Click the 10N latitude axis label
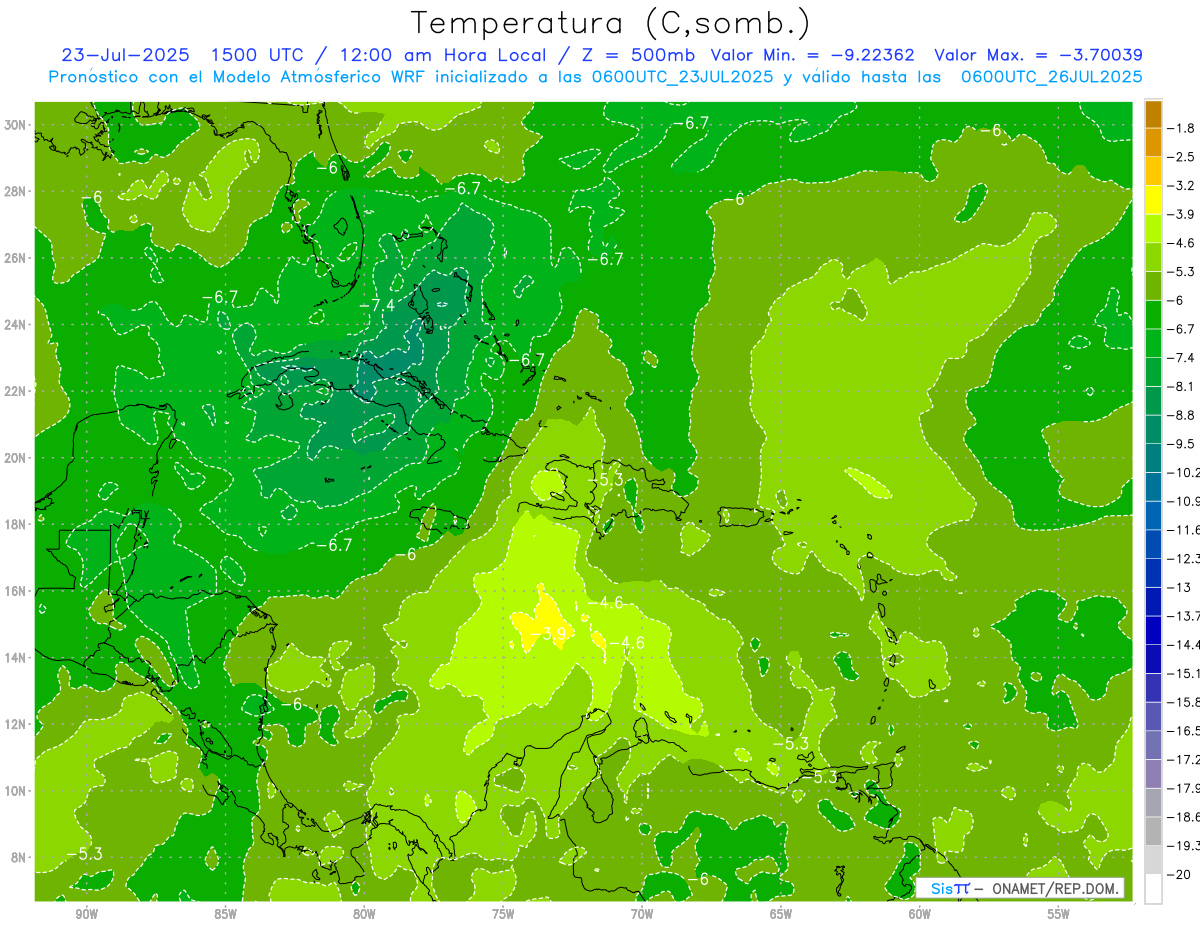 point(17,791)
